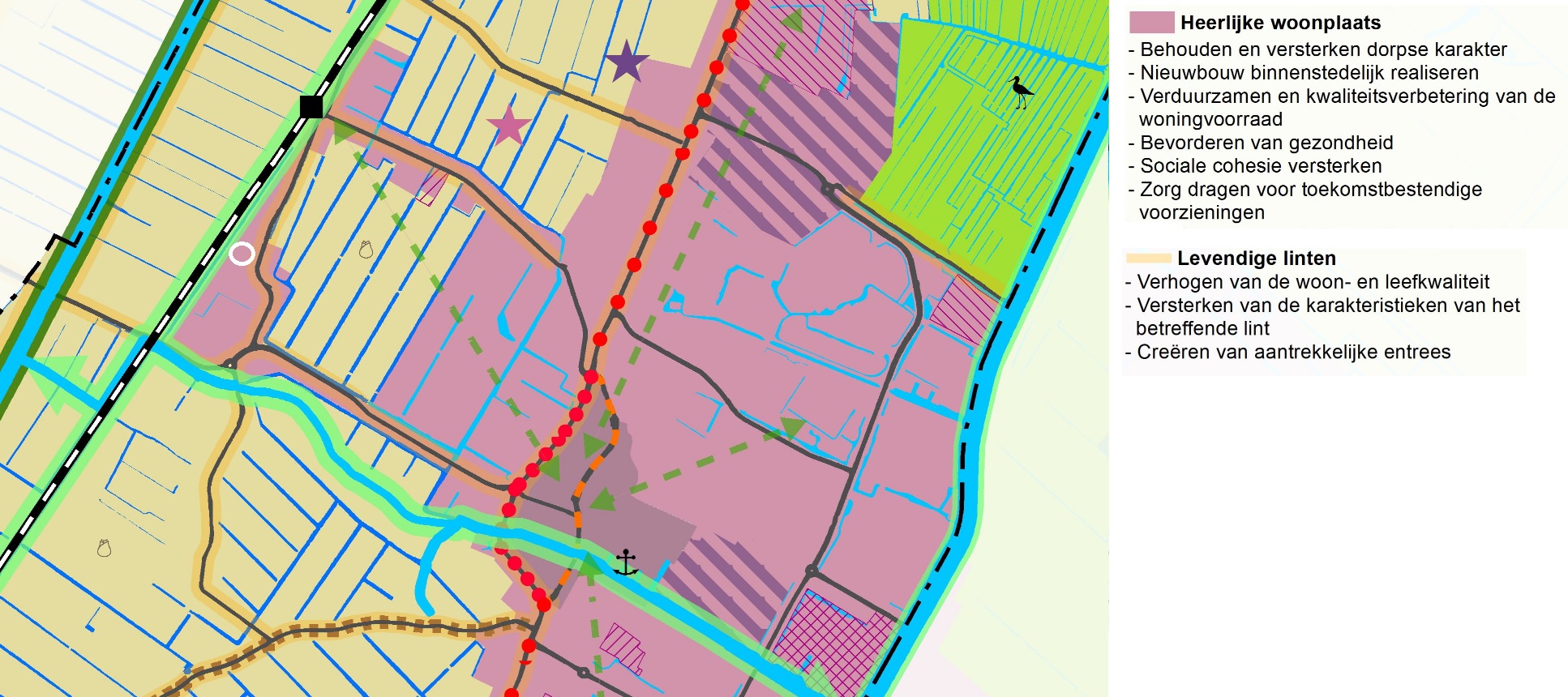Click the word 'woningvoorraad' in the legend

pos(1210,120)
